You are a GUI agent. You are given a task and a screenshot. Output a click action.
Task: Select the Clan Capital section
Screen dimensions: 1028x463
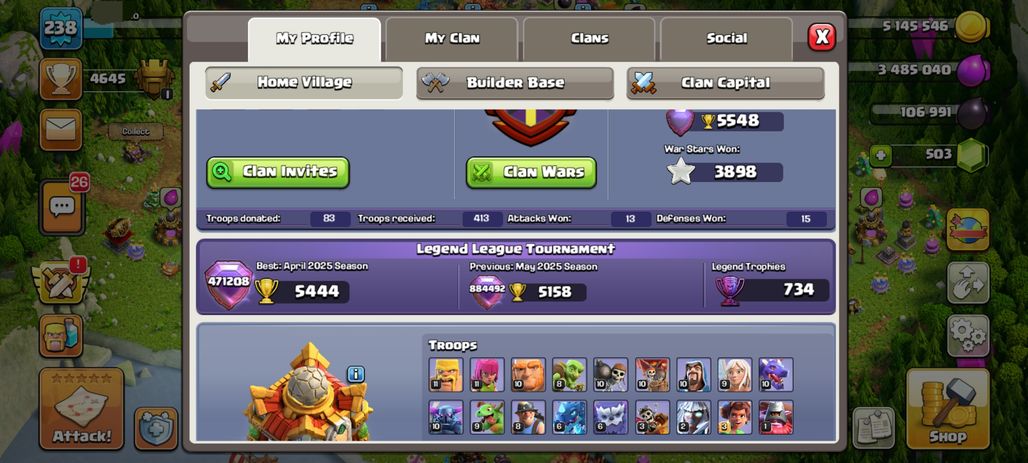point(725,83)
